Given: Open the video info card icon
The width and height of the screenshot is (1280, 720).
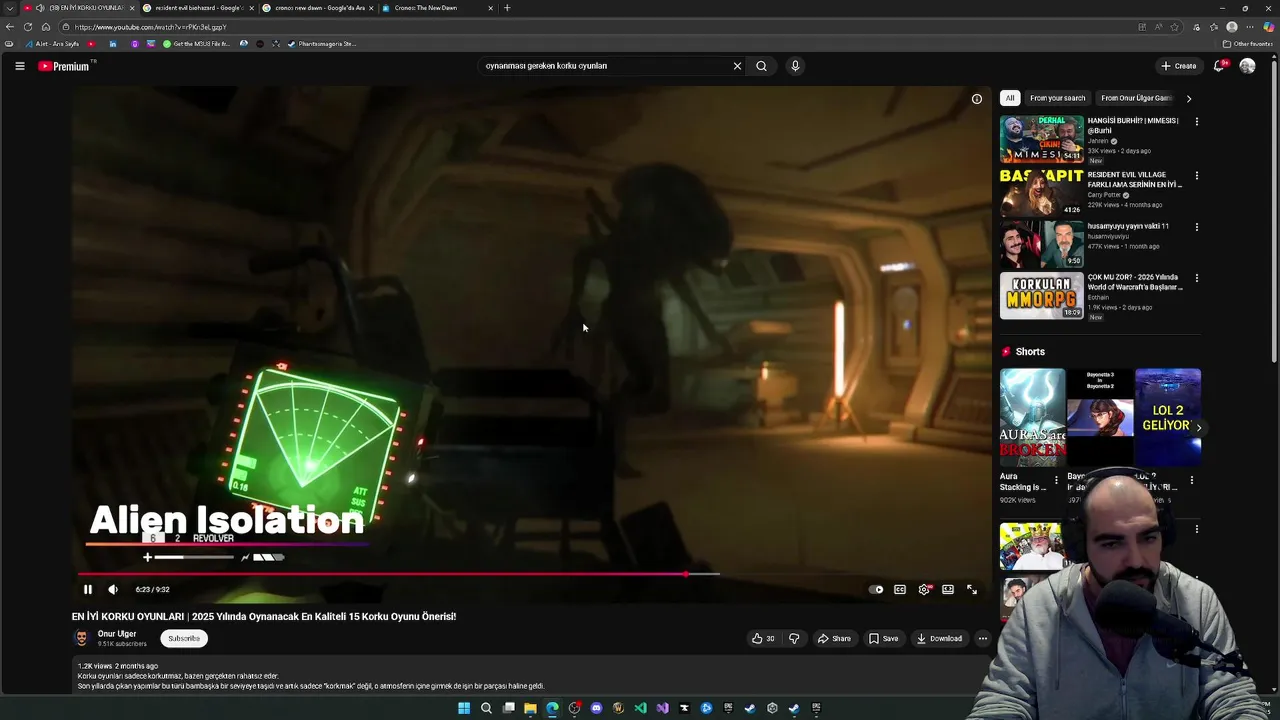Looking at the screenshot, I should click(x=977, y=99).
